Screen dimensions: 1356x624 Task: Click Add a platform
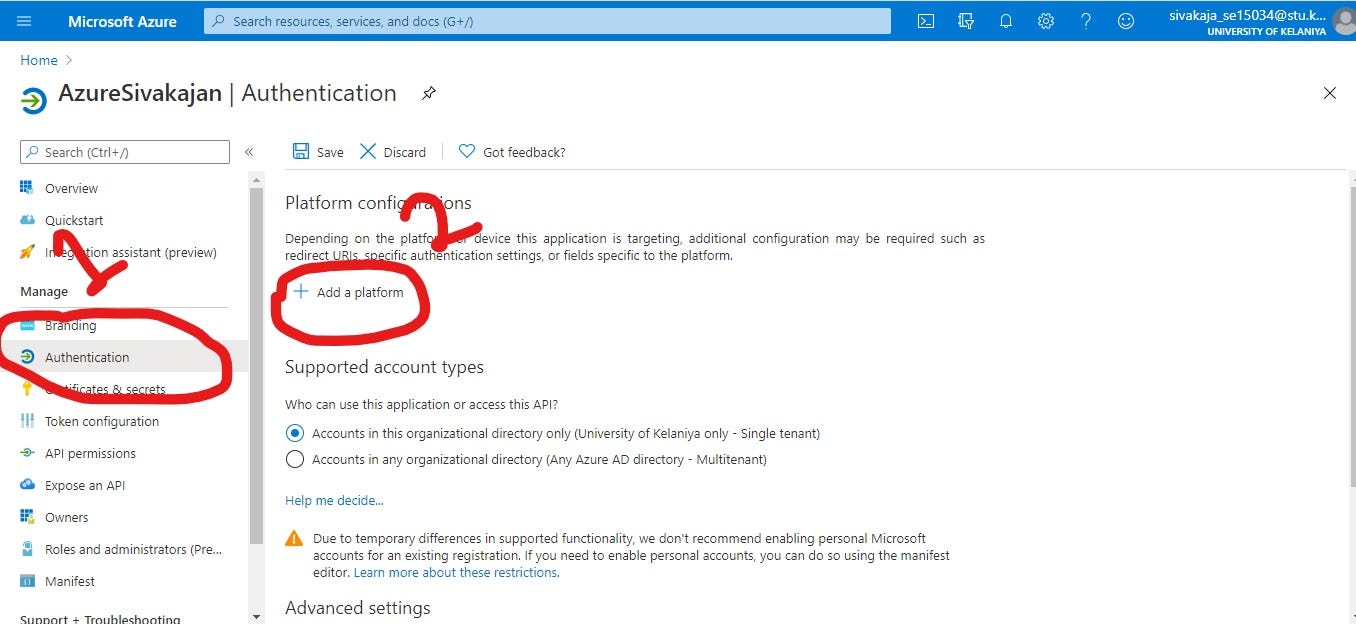pyautogui.click(x=348, y=292)
